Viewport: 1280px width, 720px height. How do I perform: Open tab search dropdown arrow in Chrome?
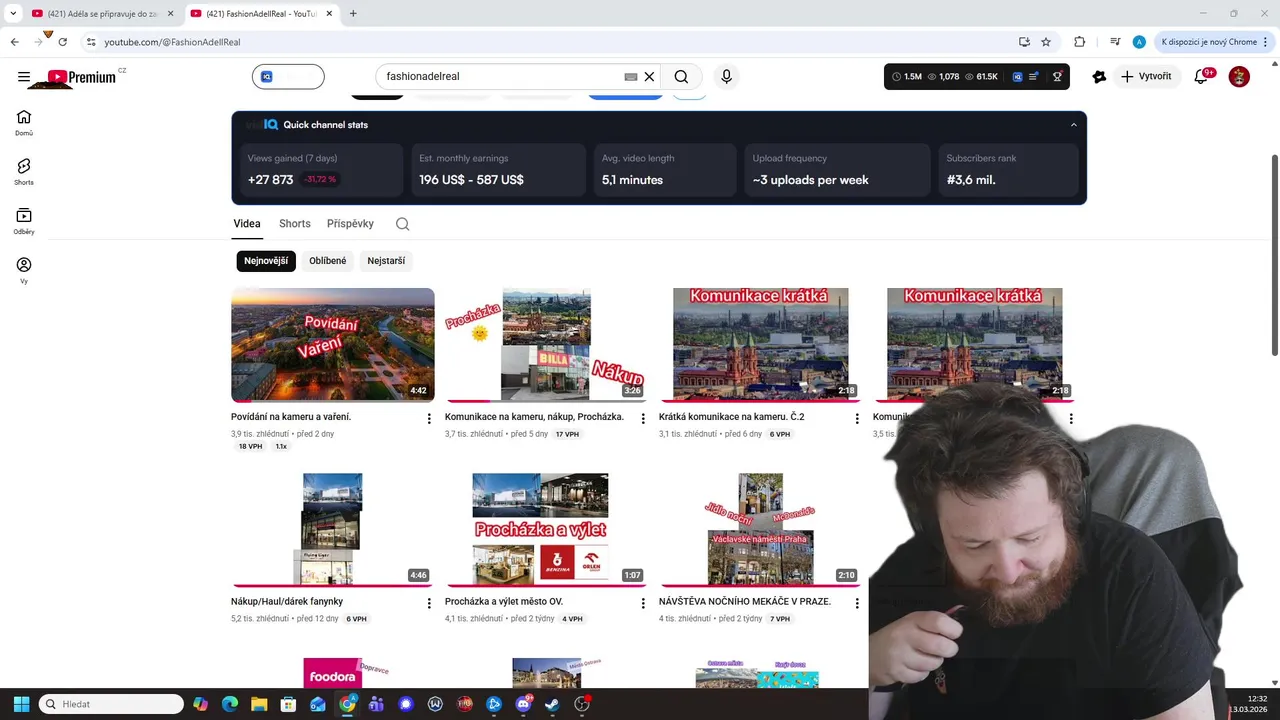(x=13, y=13)
